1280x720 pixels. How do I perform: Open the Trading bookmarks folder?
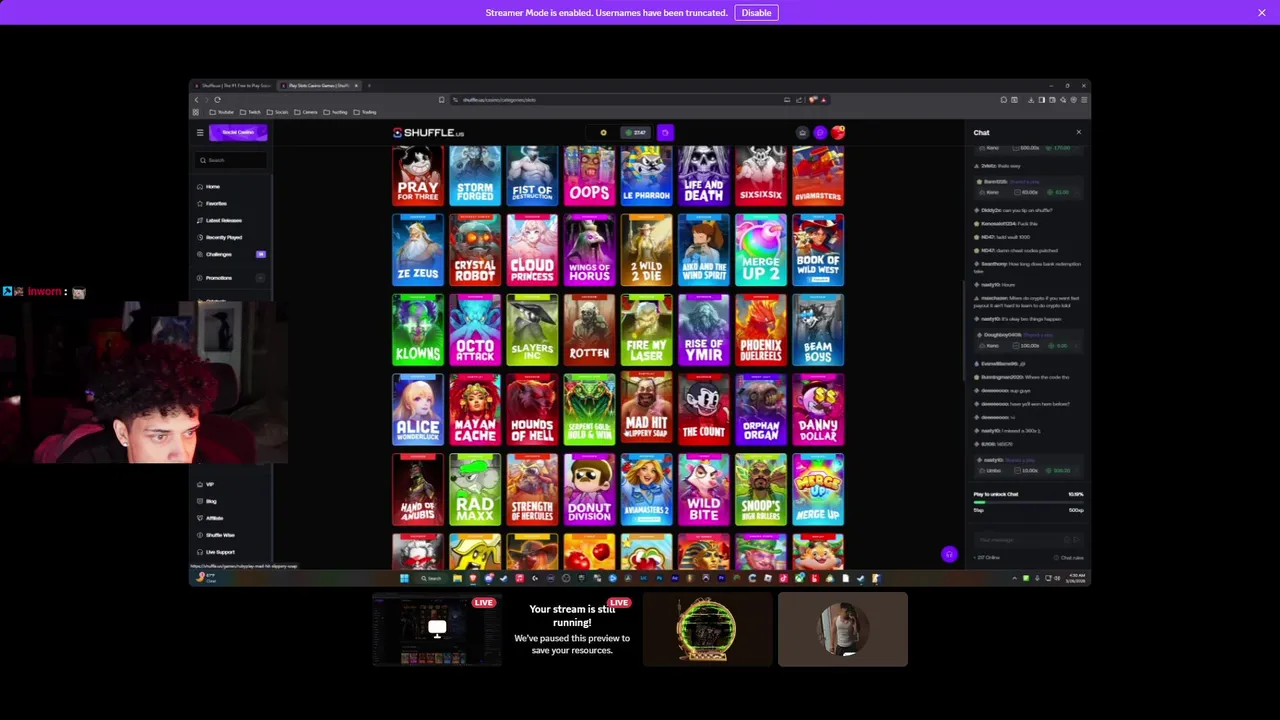(x=365, y=112)
